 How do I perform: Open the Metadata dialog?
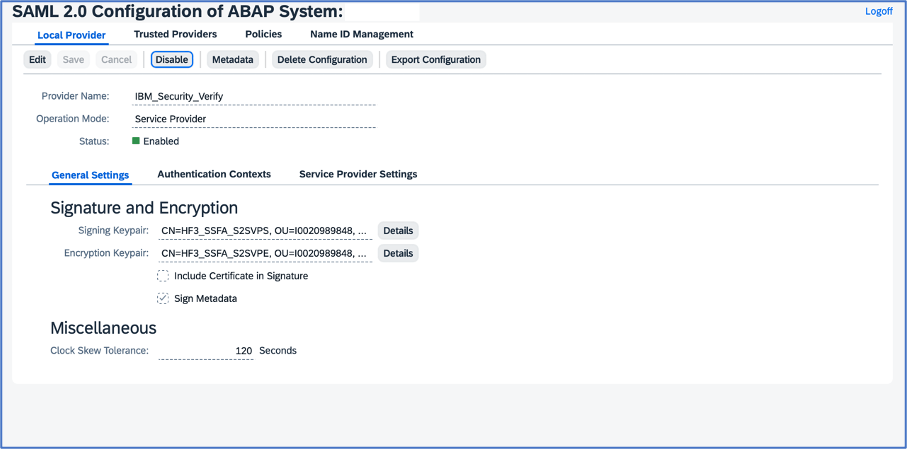(x=233, y=60)
